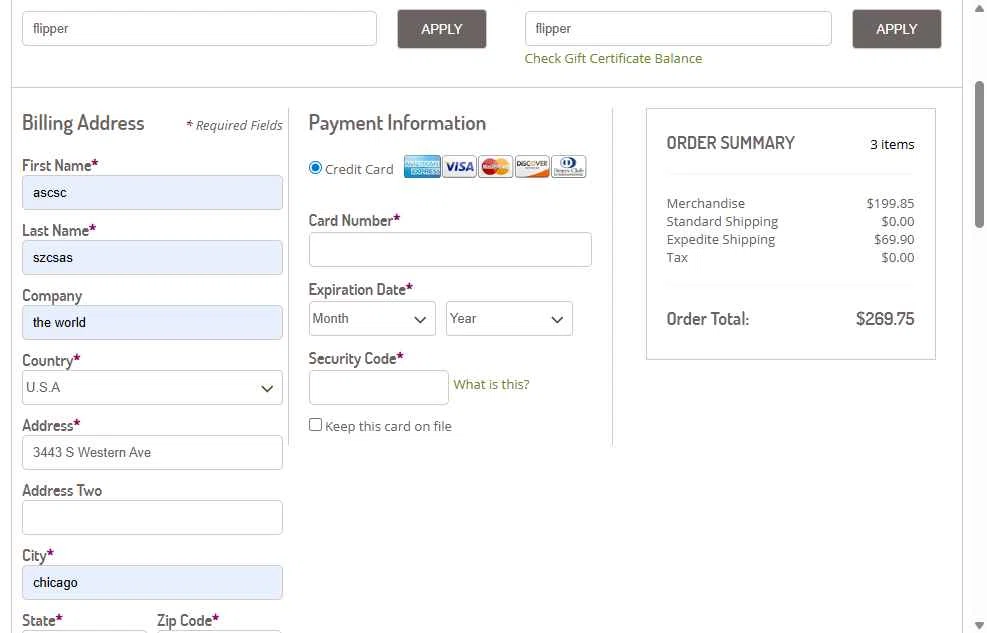Image resolution: width=987 pixels, height=633 pixels.
Task: Click the Diners Club card logo
Action: [569, 167]
